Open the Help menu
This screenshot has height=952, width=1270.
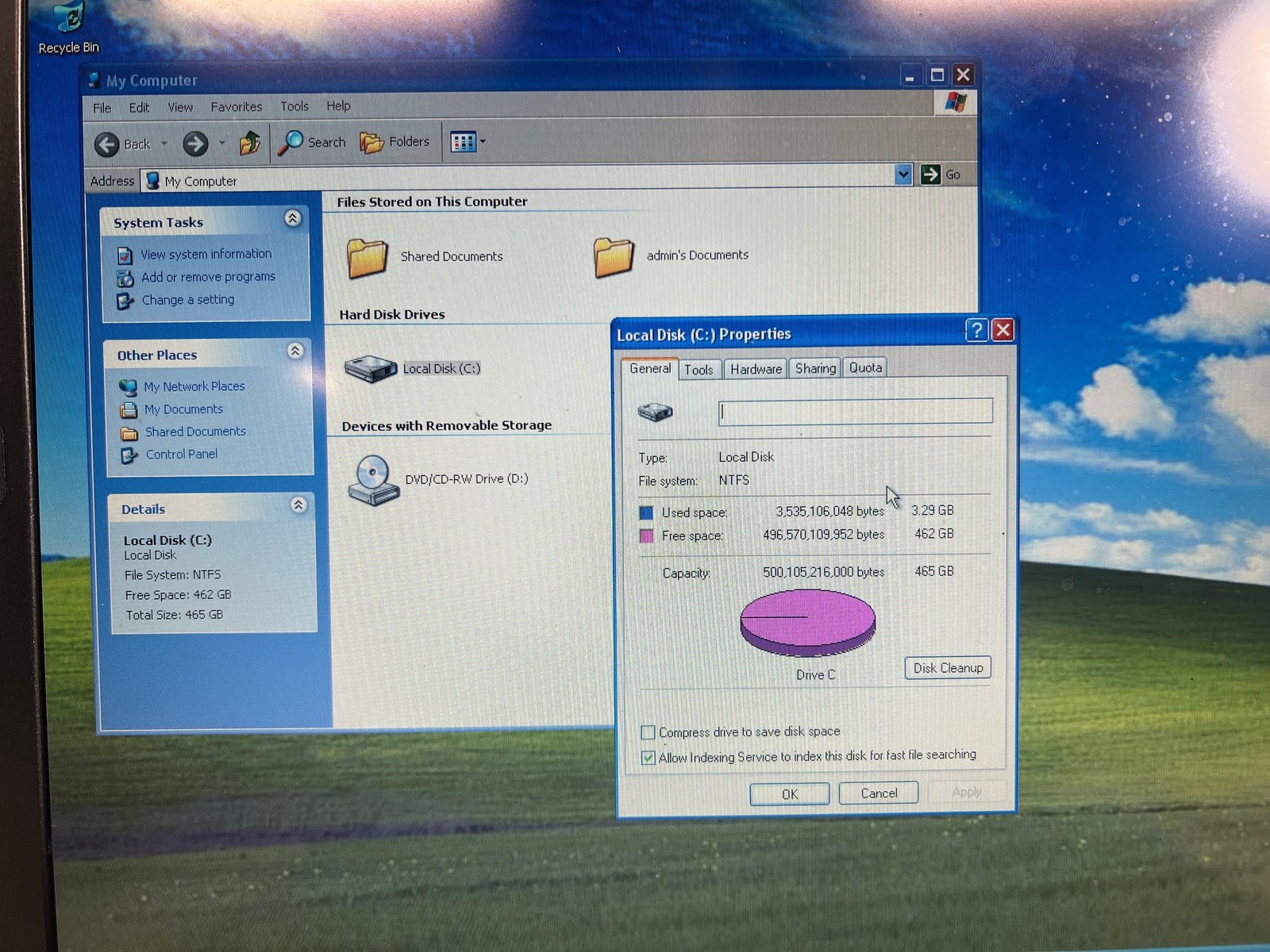[x=338, y=106]
